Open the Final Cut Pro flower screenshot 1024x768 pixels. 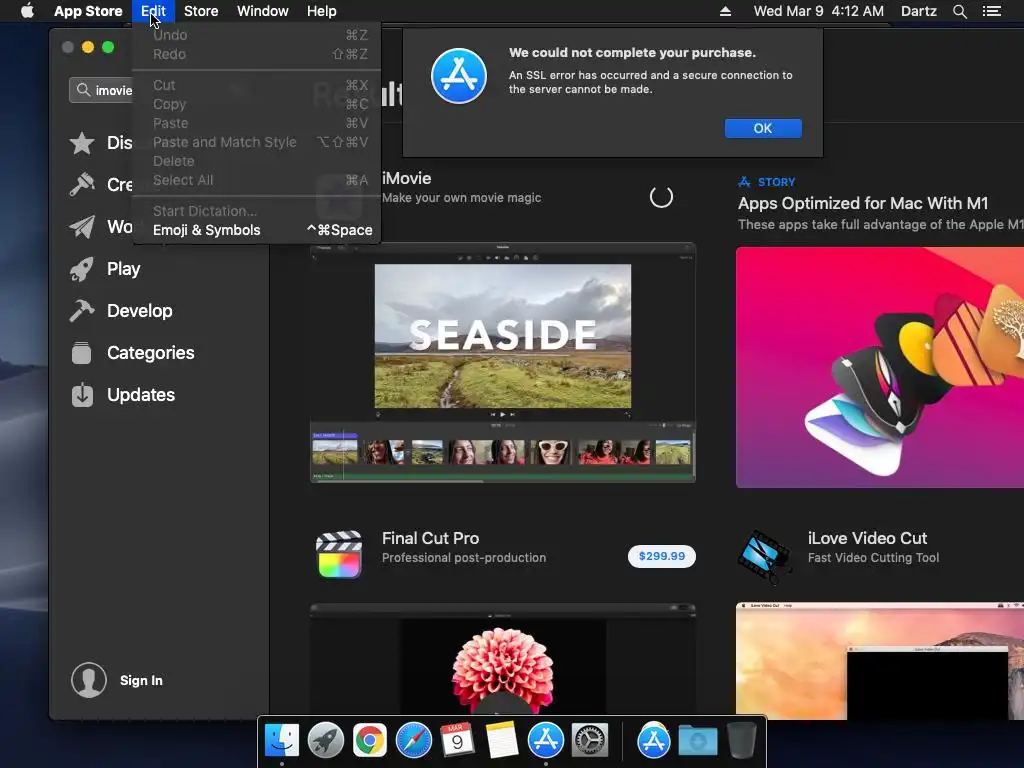coord(503,661)
